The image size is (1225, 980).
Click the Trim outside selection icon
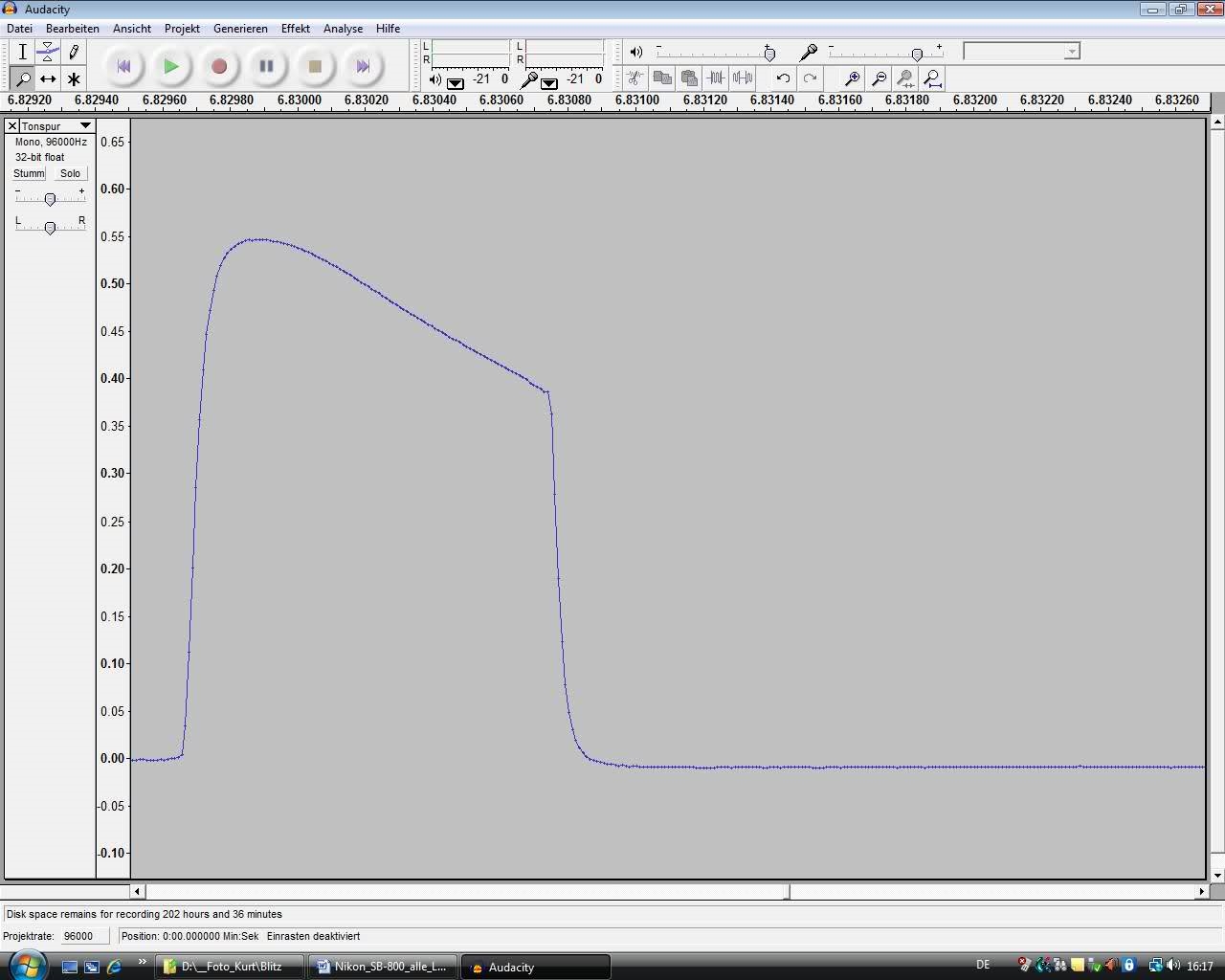[715, 78]
